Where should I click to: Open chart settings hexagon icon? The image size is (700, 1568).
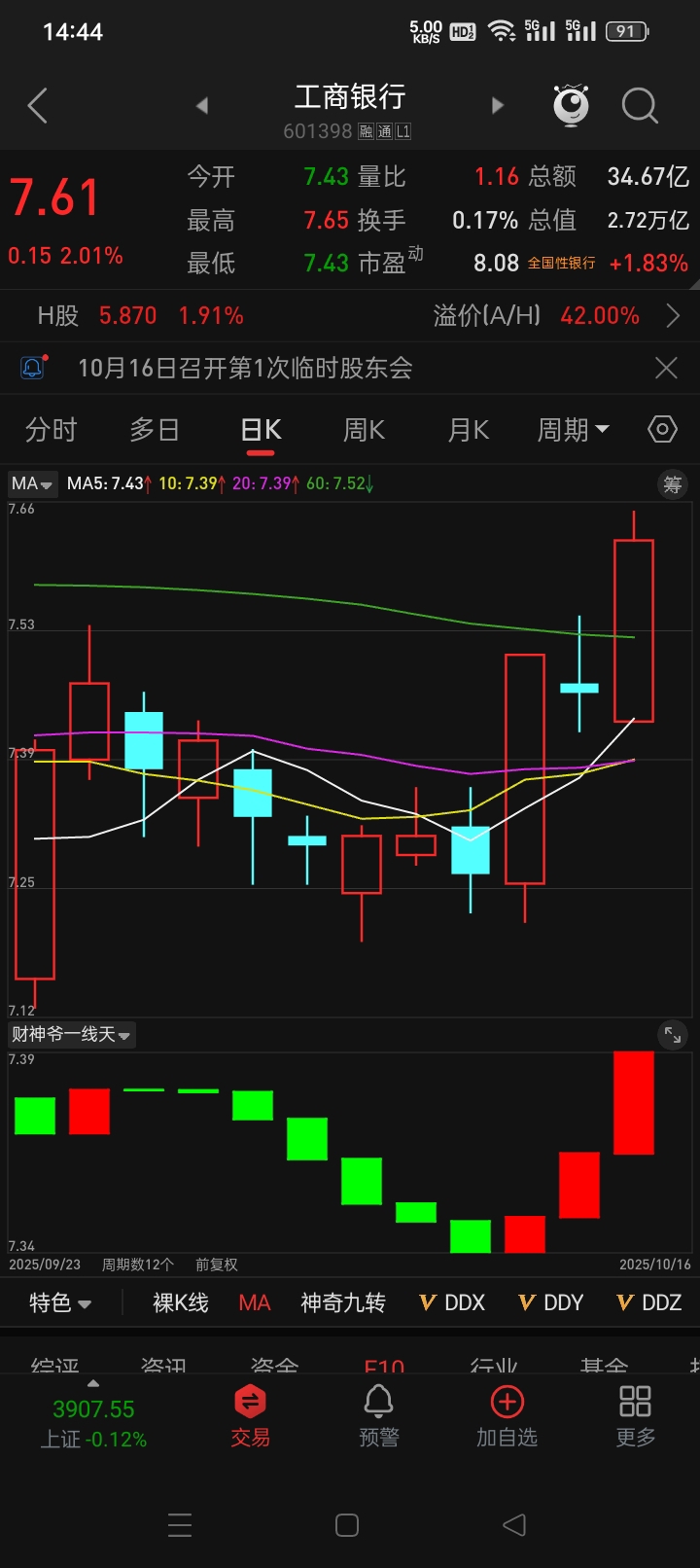[x=662, y=429]
